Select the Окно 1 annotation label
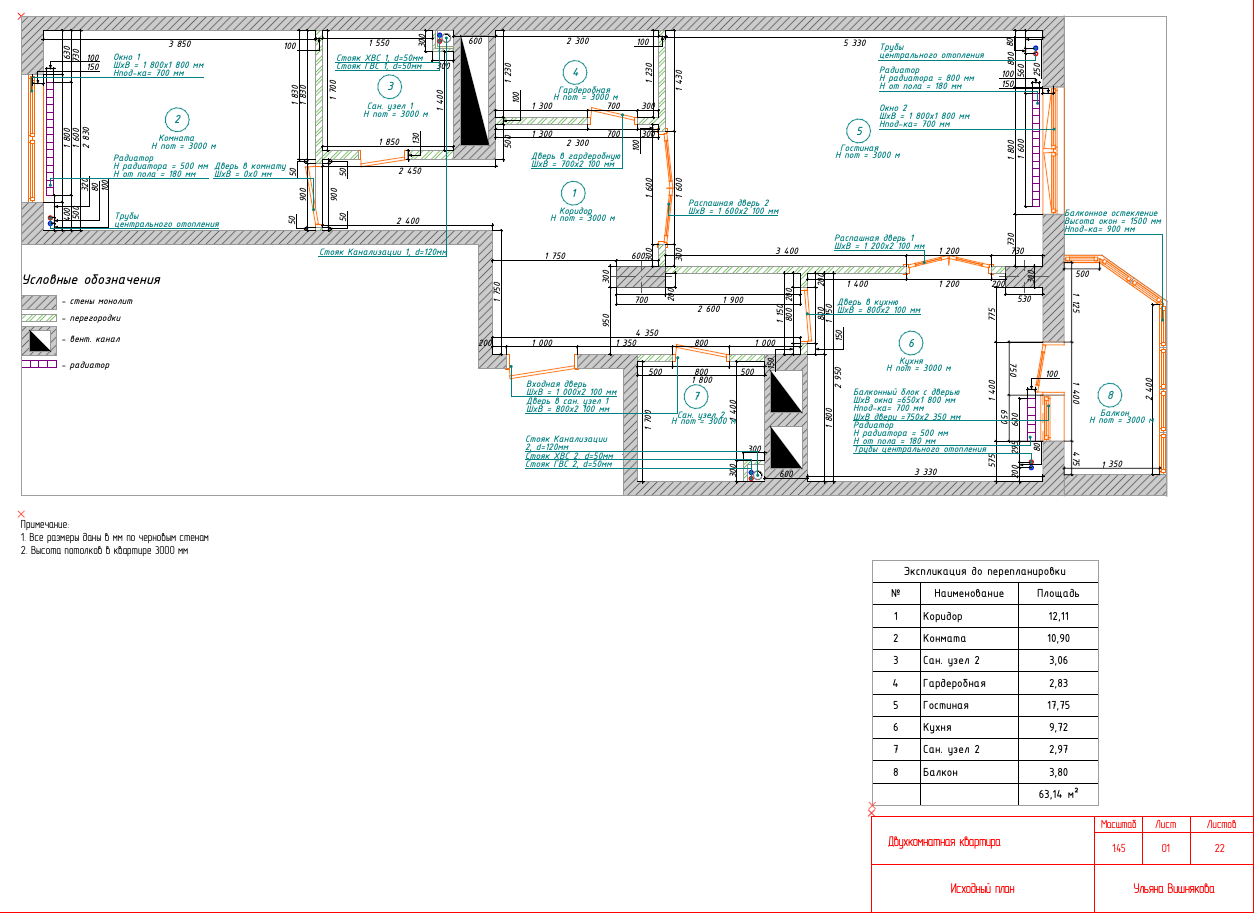This screenshot has height=913, width=1254. (x=127, y=57)
